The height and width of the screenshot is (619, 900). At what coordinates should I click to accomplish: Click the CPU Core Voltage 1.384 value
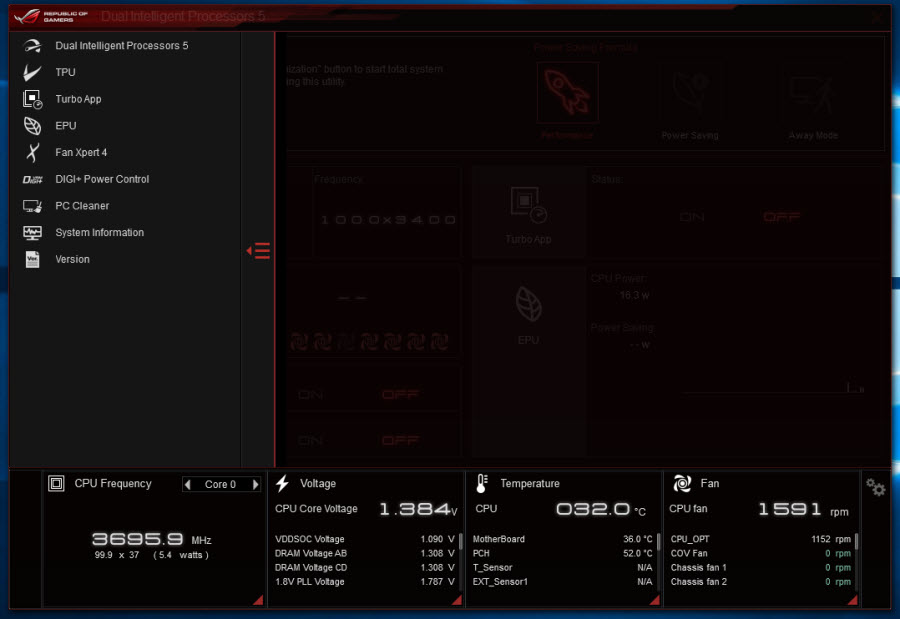coord(418,509)
